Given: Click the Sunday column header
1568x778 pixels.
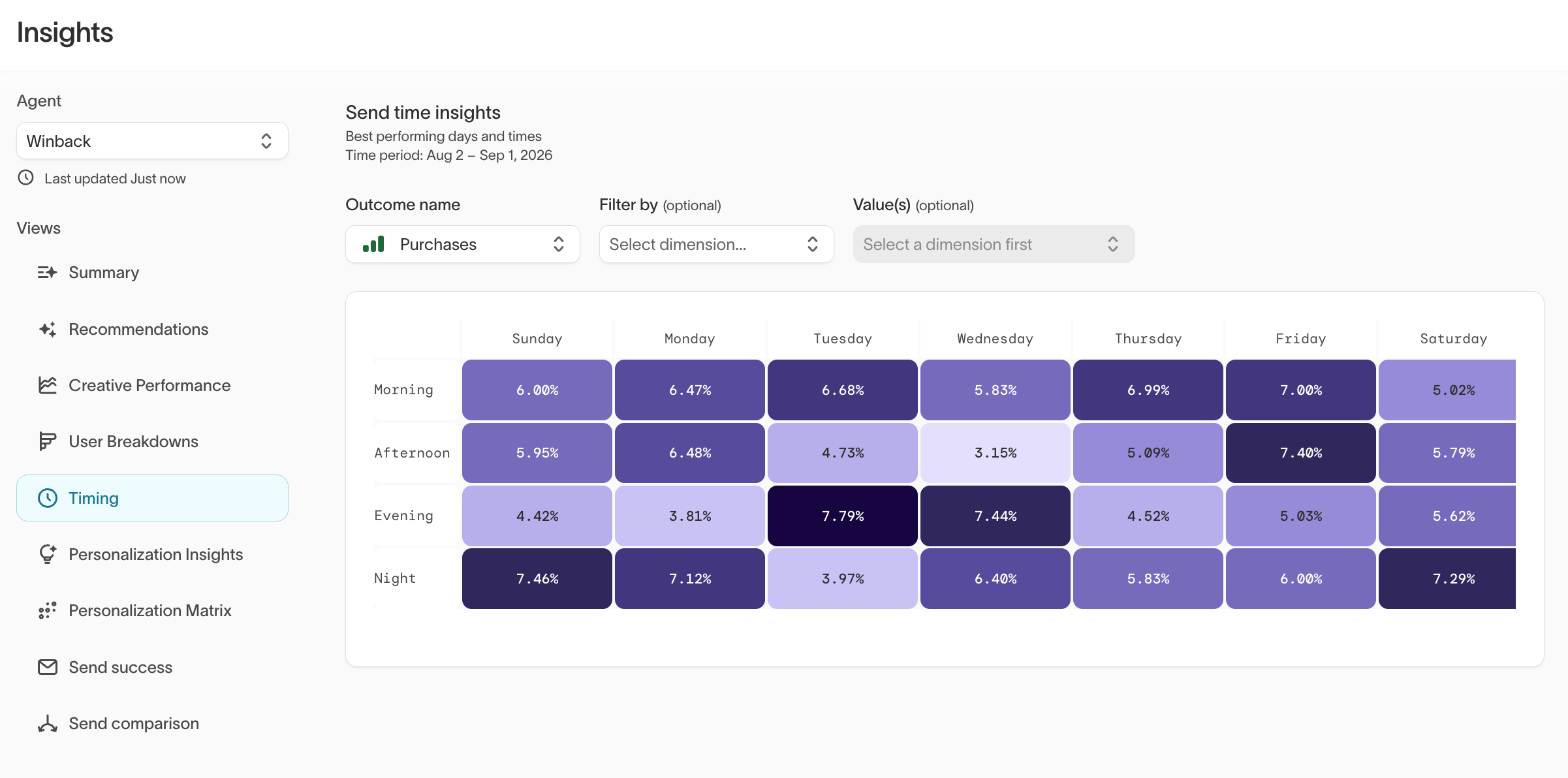Looking at the screenshot, I should tap(537, 339).
